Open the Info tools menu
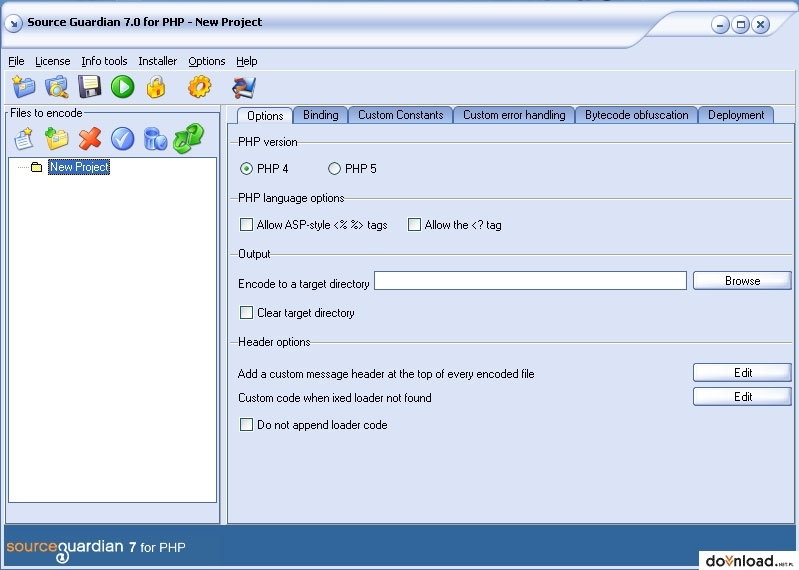This screenshot has height=570, width=799. pyautogui.click(x=104, y=61)
